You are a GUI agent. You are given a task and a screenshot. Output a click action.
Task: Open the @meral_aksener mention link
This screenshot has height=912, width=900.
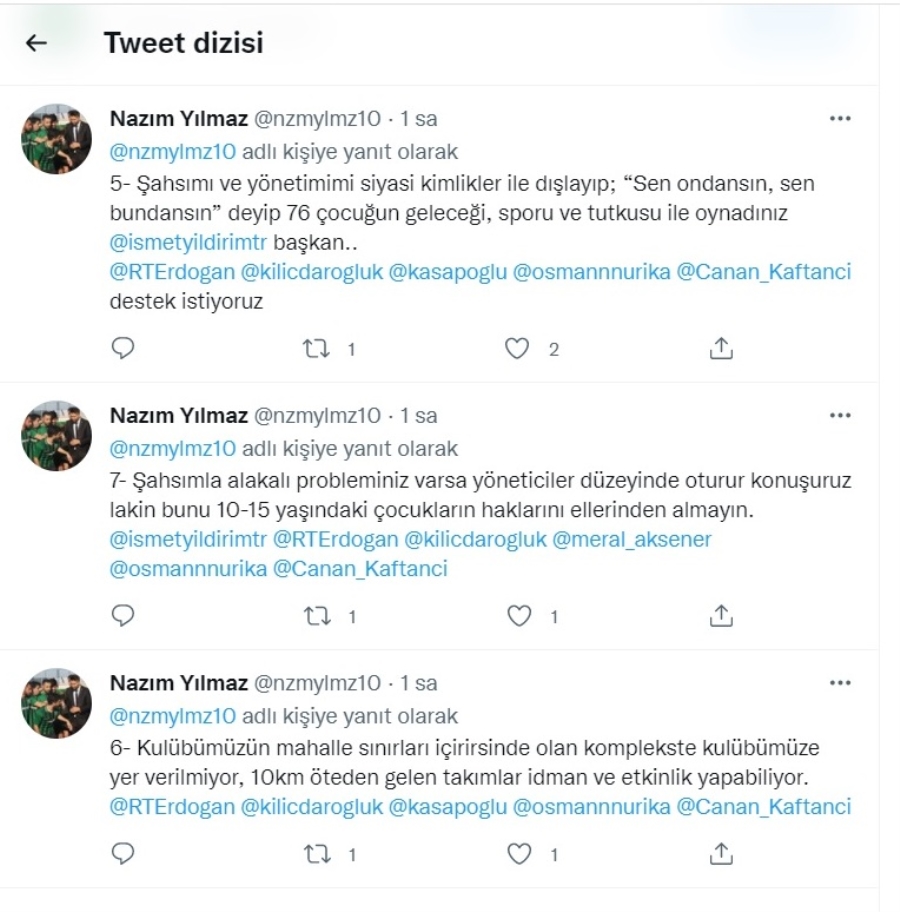(631, 540)
